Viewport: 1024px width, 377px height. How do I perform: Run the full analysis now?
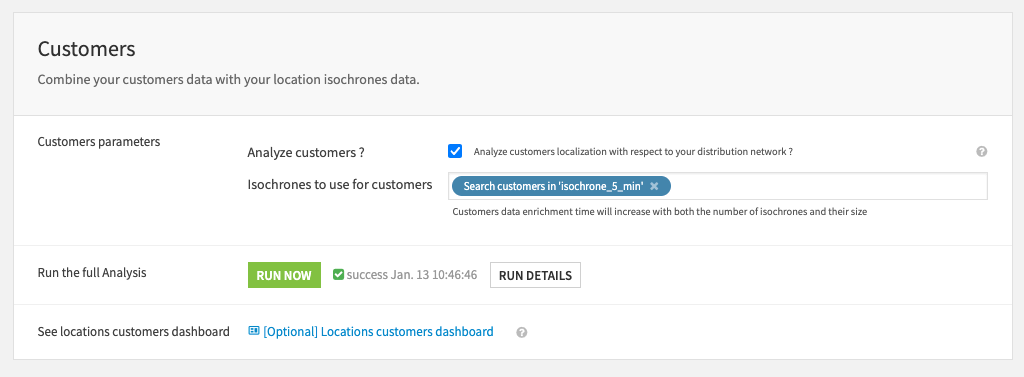[284, 275]
